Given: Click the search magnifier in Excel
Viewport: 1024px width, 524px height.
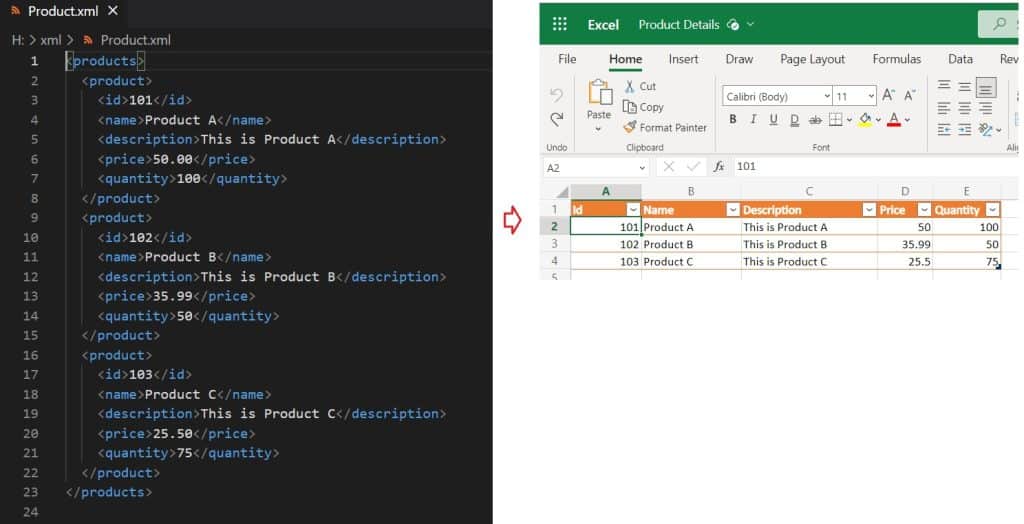Looking at the screenshot, I should click(x=999, y=24).
